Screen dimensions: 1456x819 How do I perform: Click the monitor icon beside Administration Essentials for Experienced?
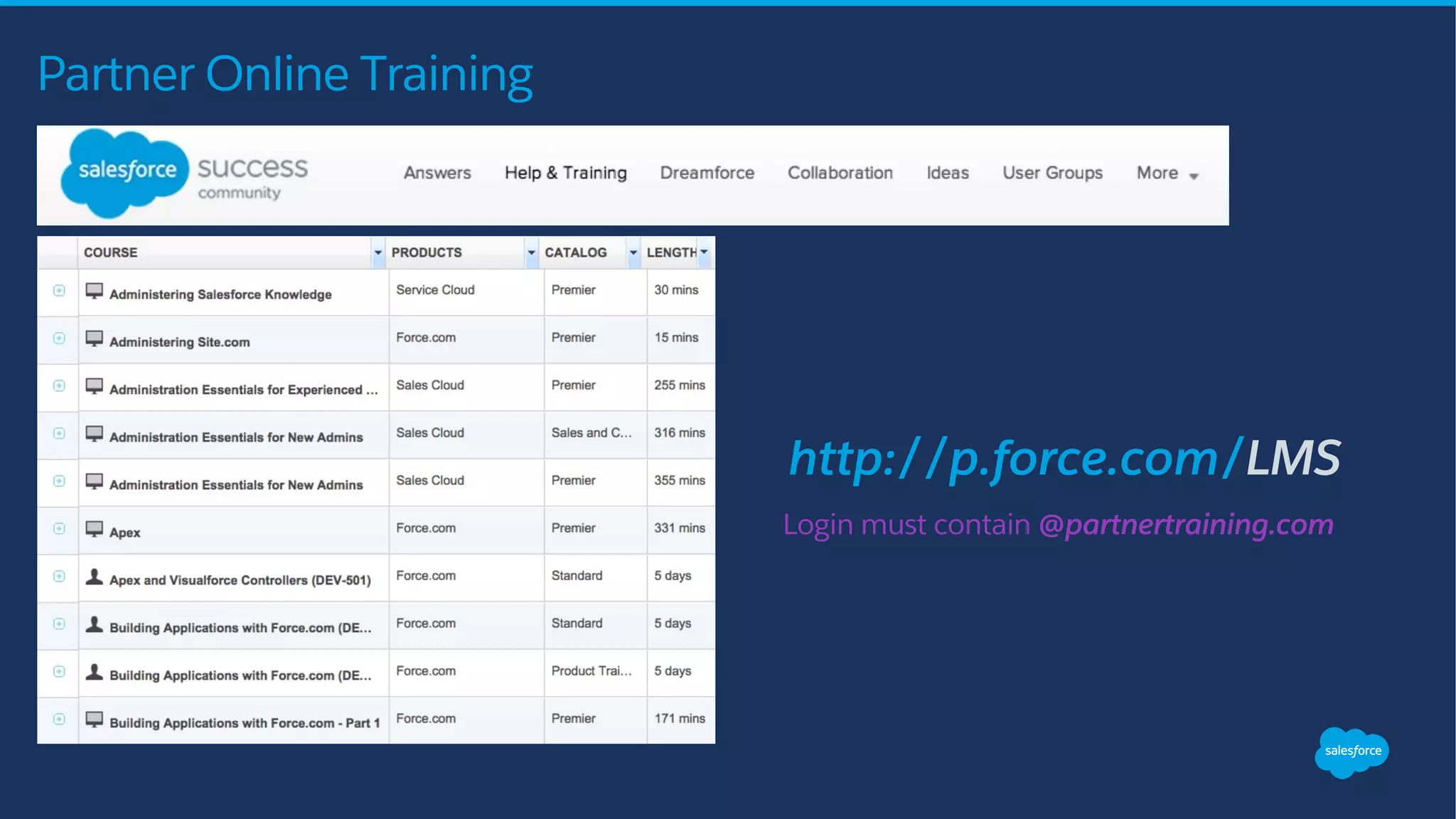(95, 387)
